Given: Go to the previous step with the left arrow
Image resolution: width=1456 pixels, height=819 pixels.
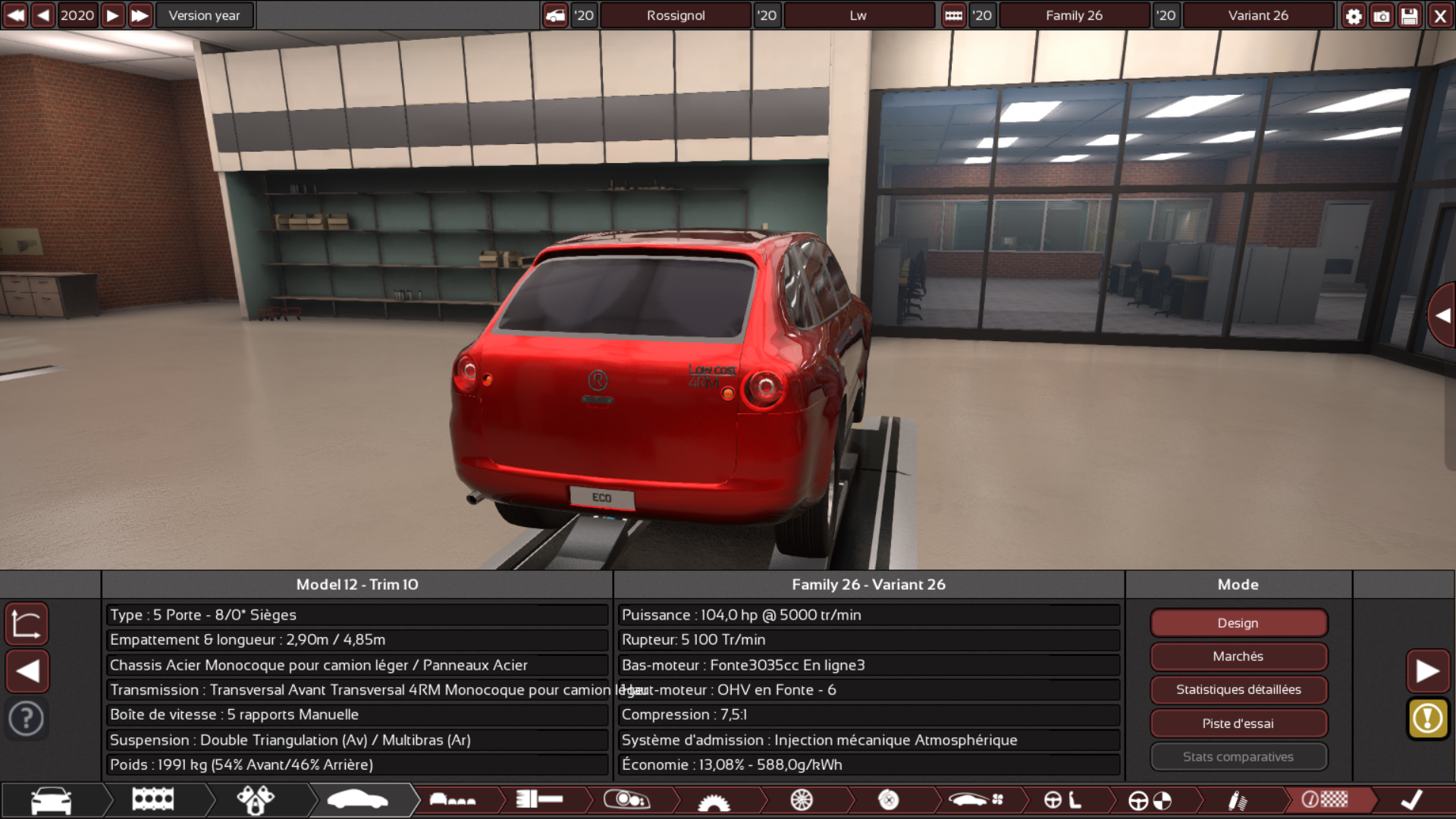Looking at the screenshot, I should (x=27, y=671).
